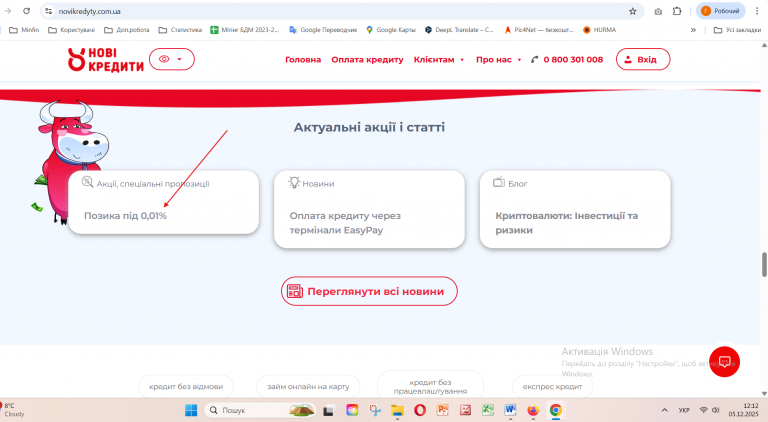Open Криптовалюти: Інвестиції та ризики article
Viewport: 768px width, 422px height.
[x=567, y=223]
